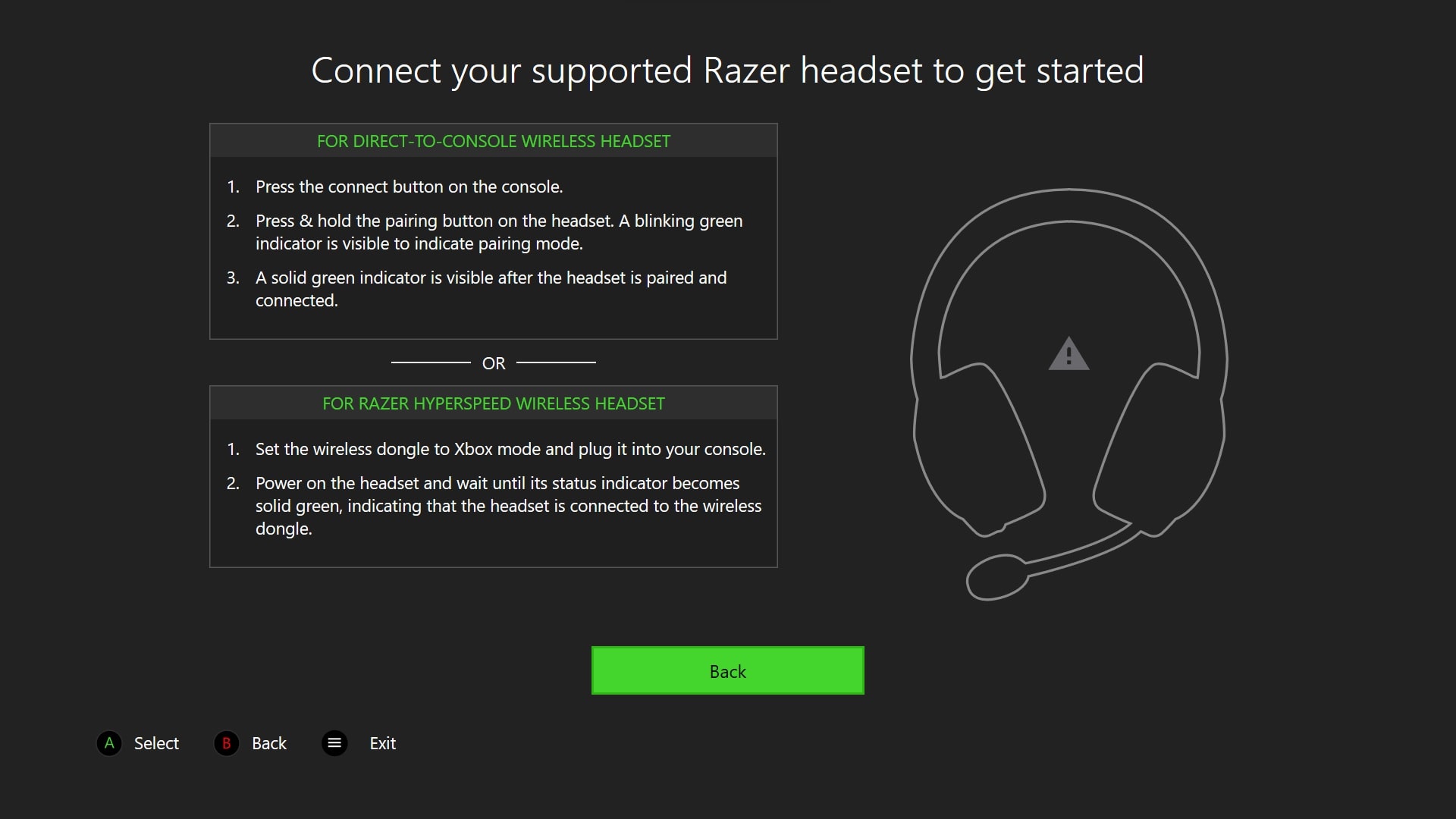Click the 'Back' hint label next to B
Image resolution: width=1456 pixels, height=819 pixels.
[x=269, y=743]
